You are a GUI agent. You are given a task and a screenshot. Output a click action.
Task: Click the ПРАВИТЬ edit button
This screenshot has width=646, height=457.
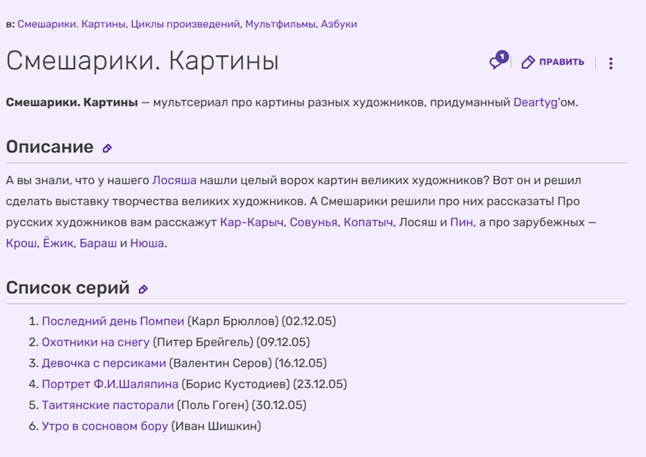552,62
